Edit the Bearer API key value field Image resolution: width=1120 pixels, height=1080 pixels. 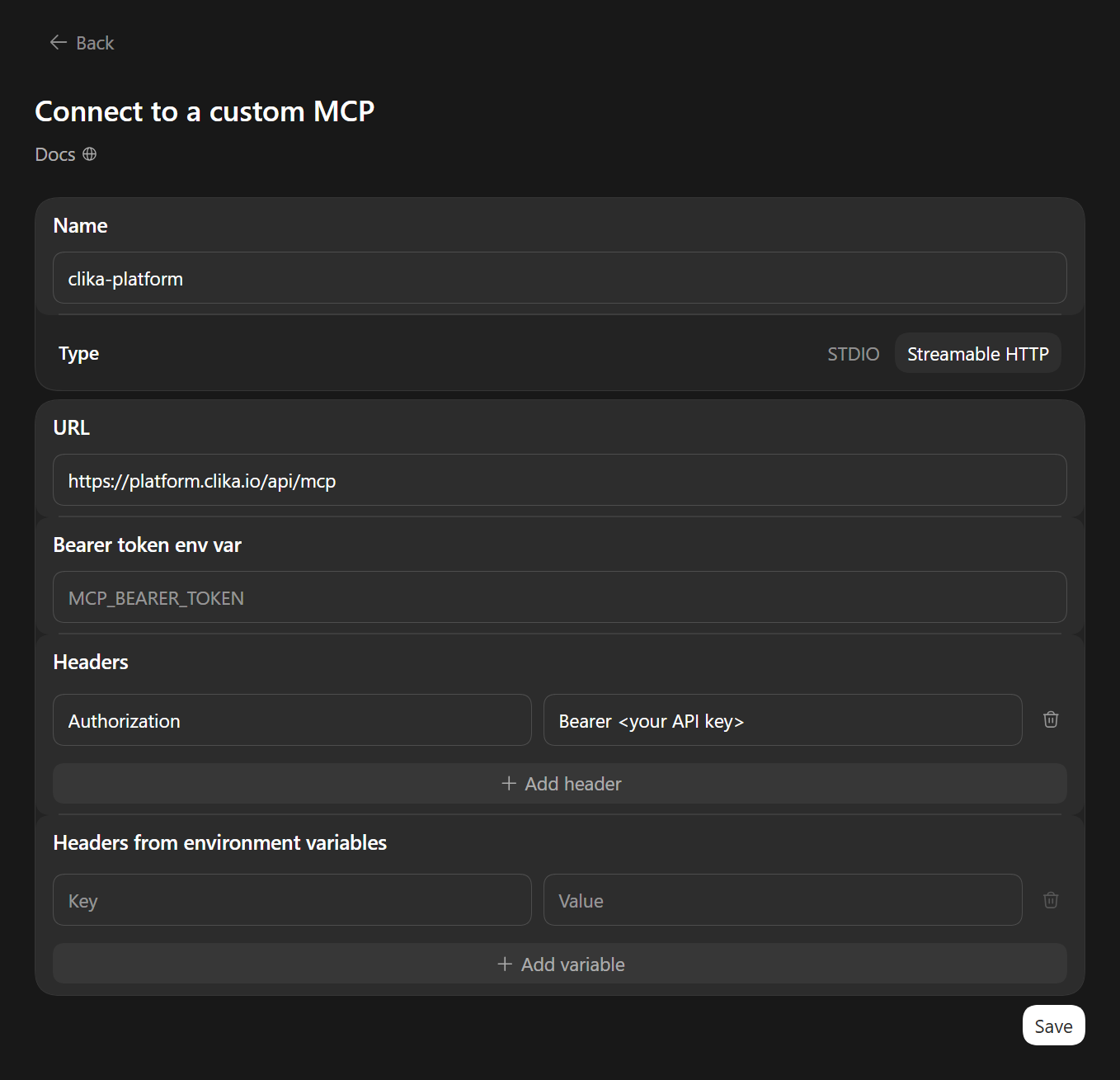click(783, 720)
